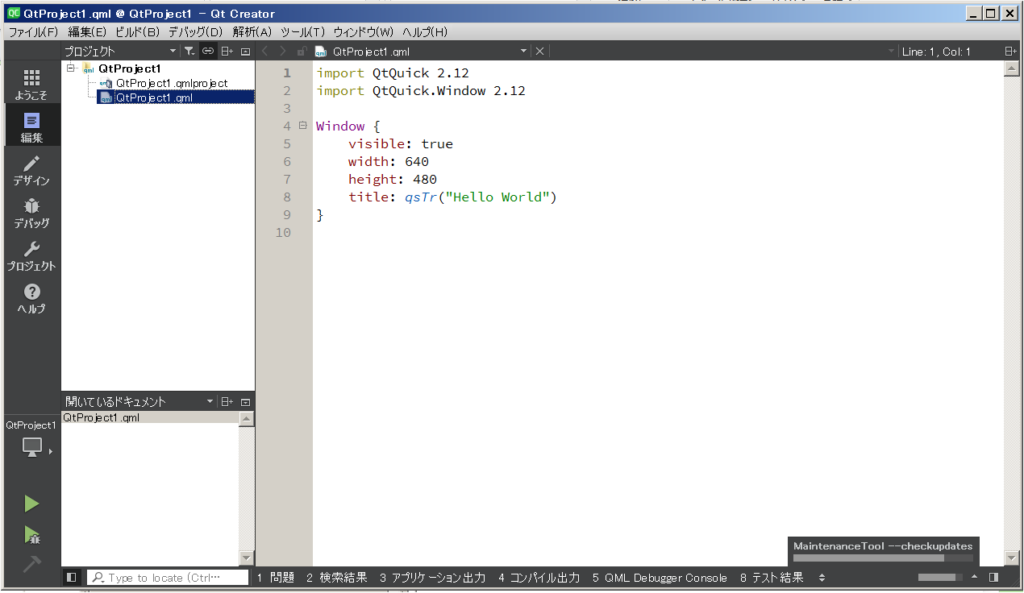
Task: Open the ビルド(B) menu
Action: pyautogui.click(x=136, y=32)
